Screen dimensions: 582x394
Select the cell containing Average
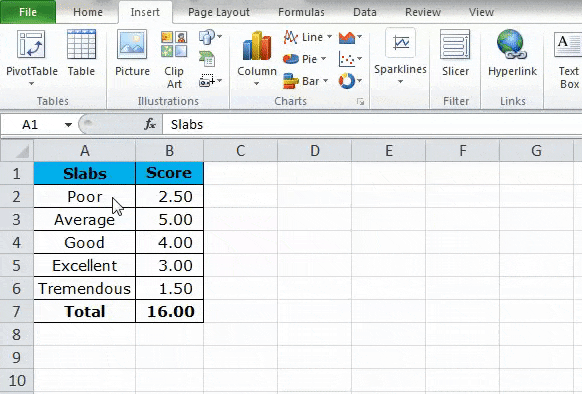pyautogui.click(x=85, y=219)
